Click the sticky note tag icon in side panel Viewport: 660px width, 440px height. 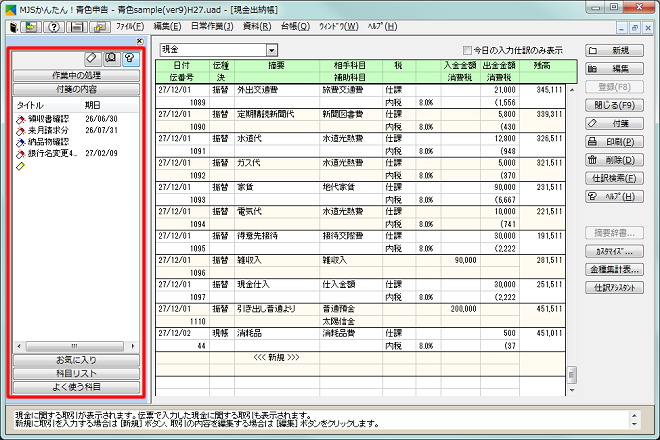pos(92,60)
